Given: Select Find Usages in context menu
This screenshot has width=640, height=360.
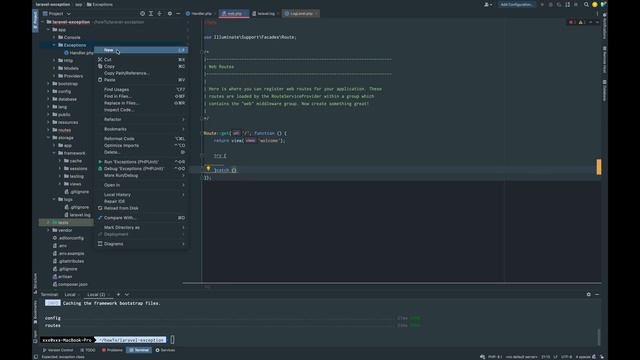Looking at the screenshot, I should click(x=141, y=89).
